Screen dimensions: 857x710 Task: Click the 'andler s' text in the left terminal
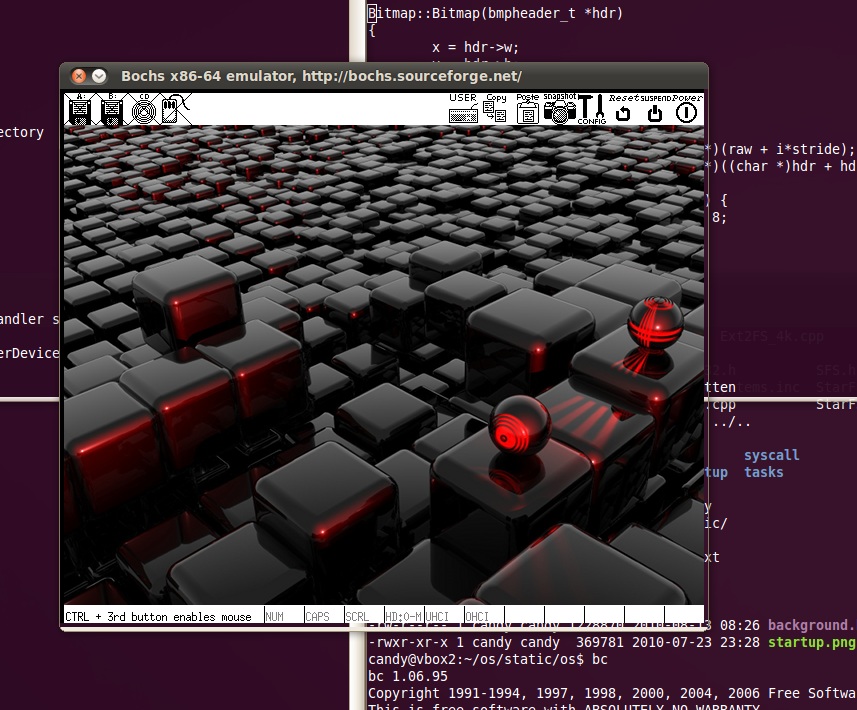coord(29,319)
